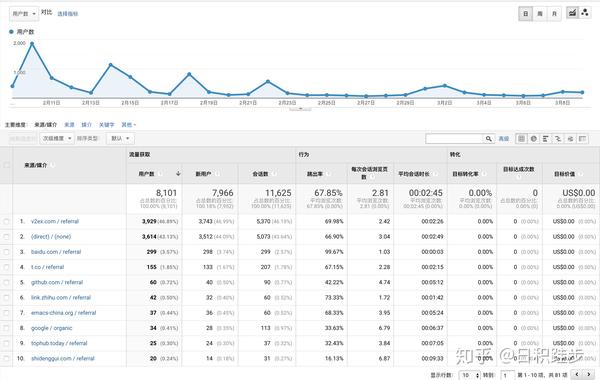
Task: Toggle select-all checkbox in table header
Action: tap(6, 165)
